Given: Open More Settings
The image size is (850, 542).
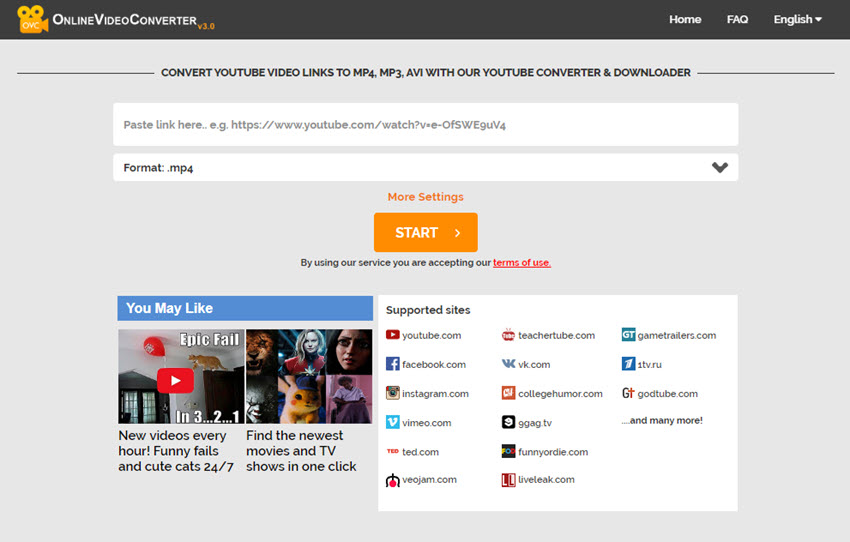Looking at the screenshot, I should [426, 197].
